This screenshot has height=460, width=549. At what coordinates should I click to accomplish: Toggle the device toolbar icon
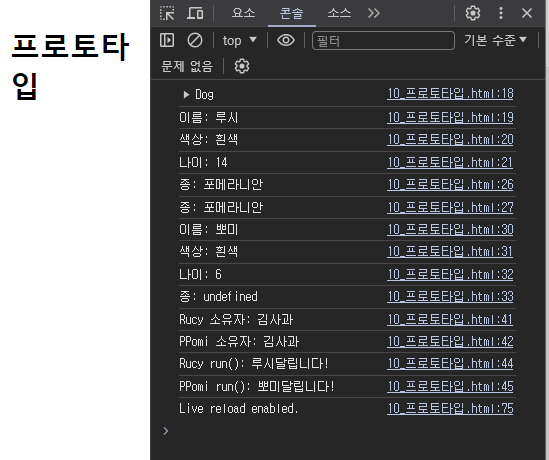[x=195, y=13]
